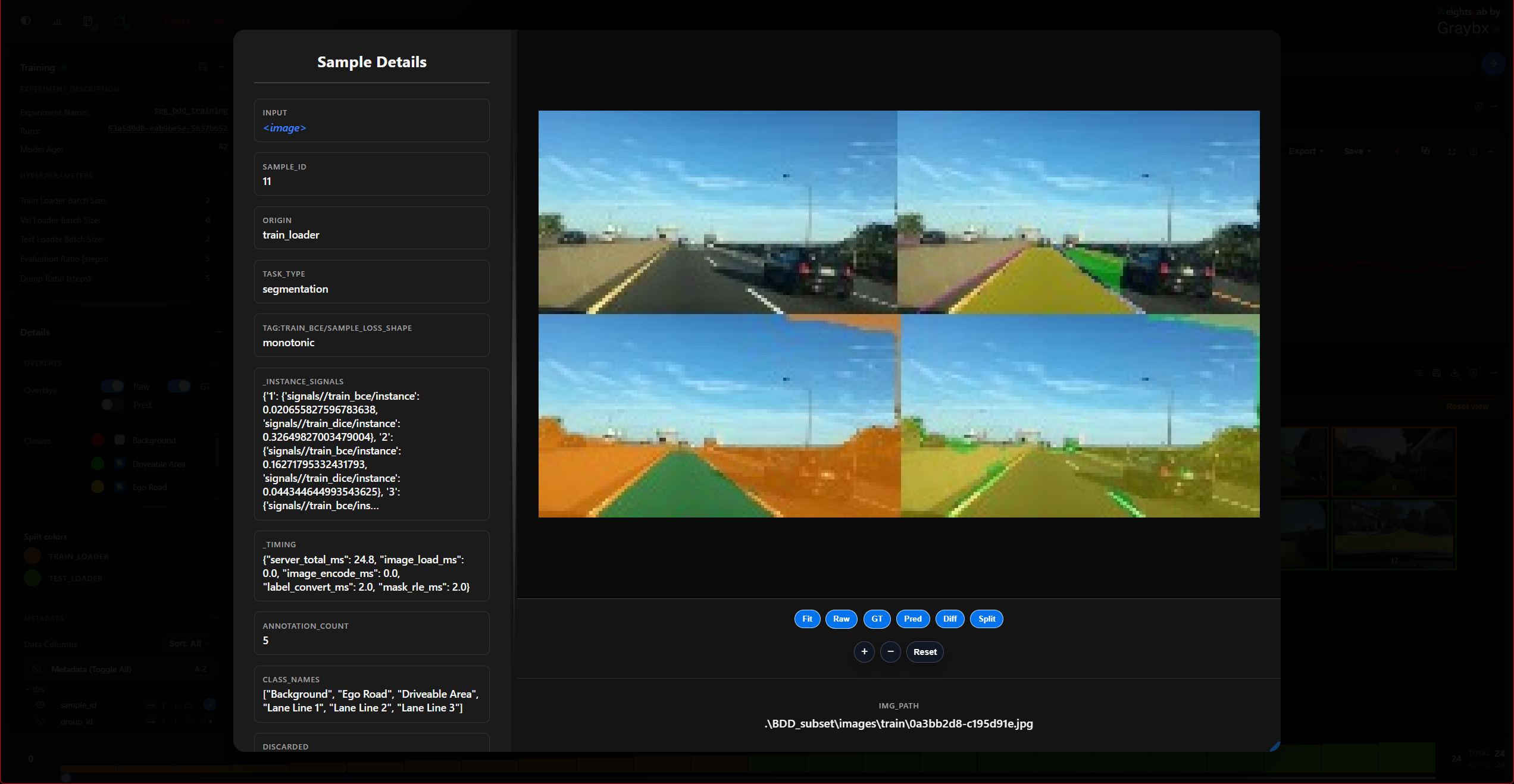This screenshot has height=784, width=1514.
Task: Click the Fit button
Action: (x=807, y=619)
